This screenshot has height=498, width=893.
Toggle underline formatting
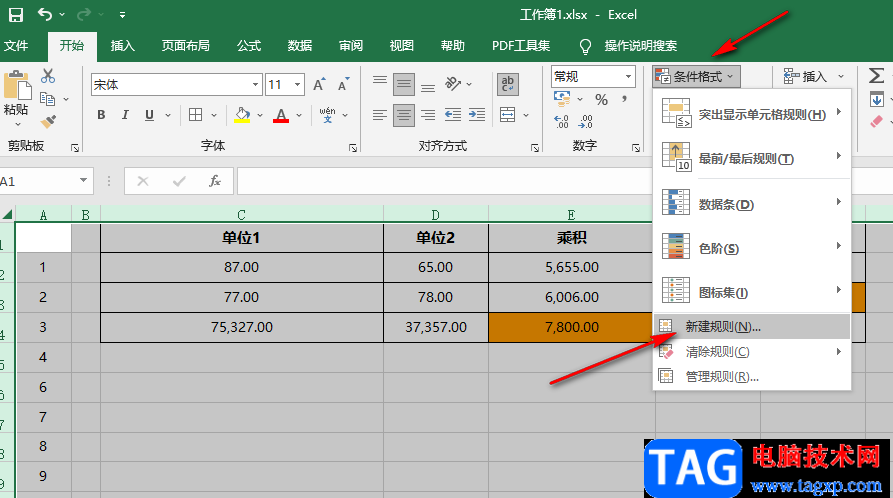tap(149, 115)
